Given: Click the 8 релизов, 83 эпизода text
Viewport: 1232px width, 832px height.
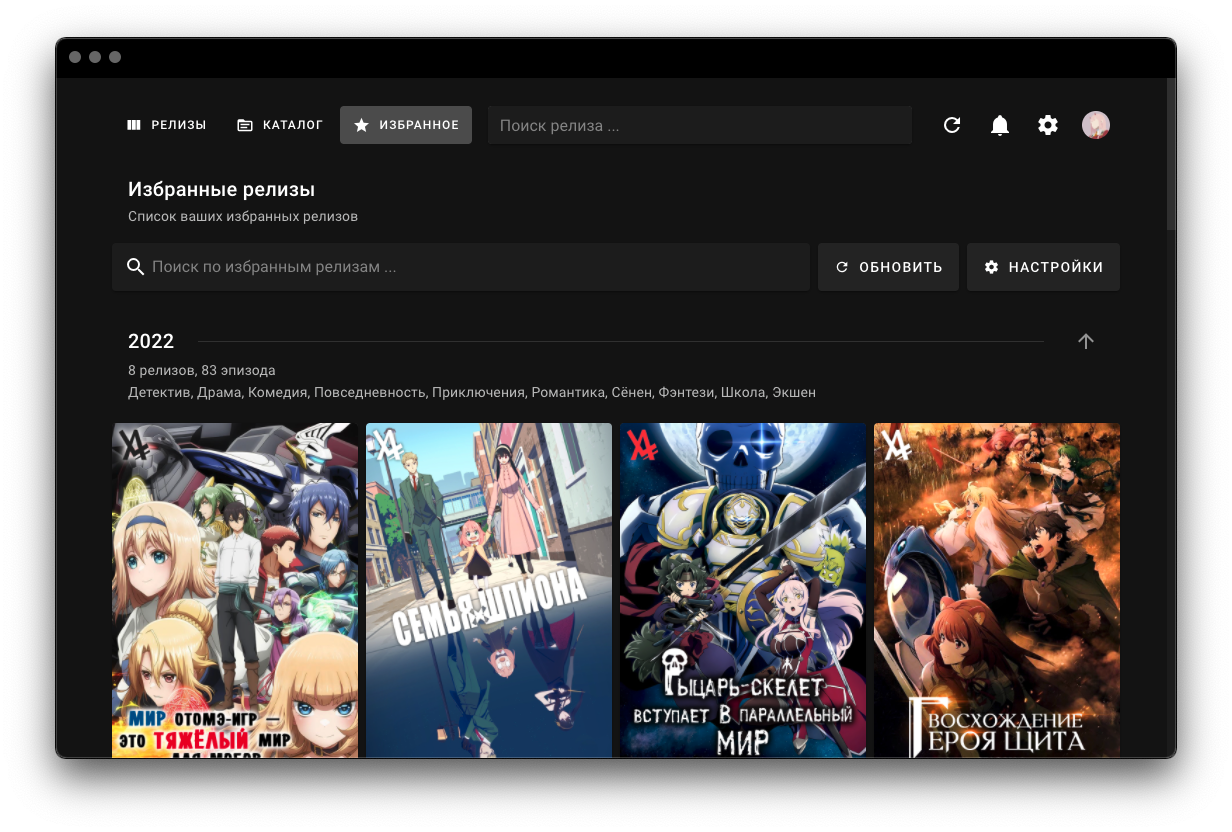Looking at the screenshot, I should (x=202, y=370).
